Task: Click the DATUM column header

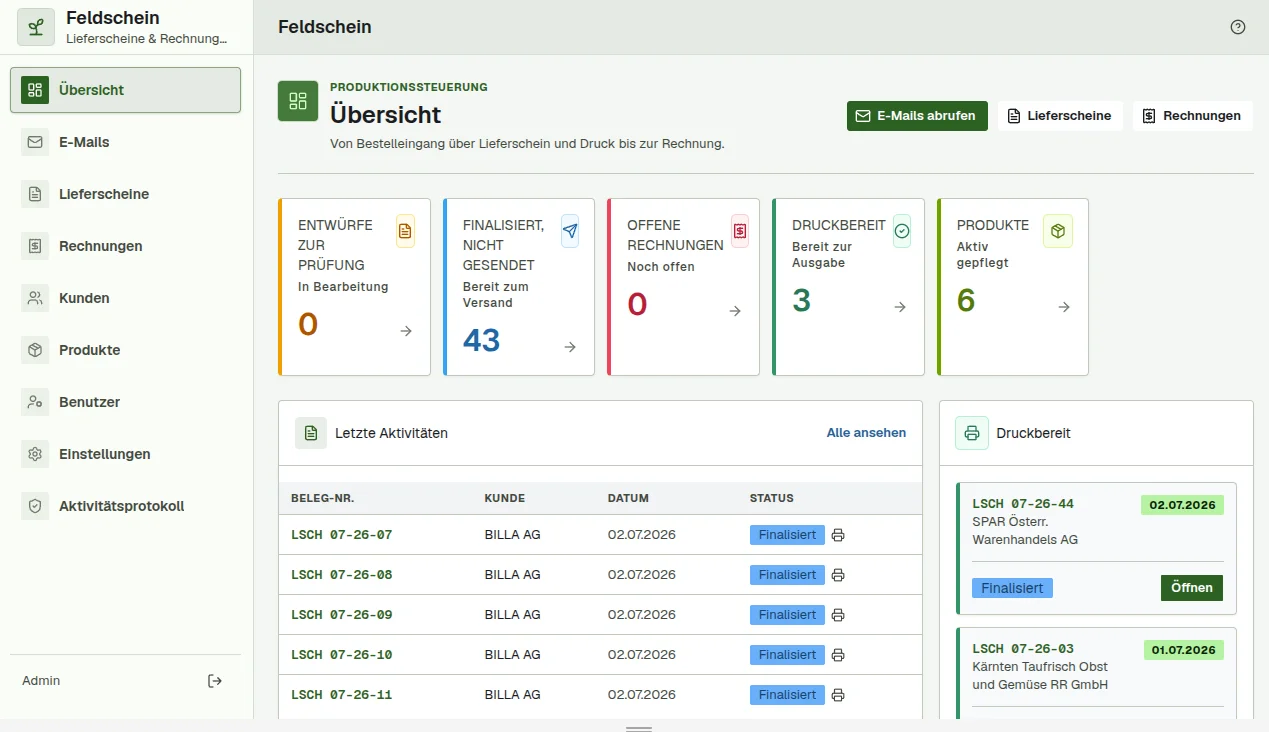Action: pos(628,498)
